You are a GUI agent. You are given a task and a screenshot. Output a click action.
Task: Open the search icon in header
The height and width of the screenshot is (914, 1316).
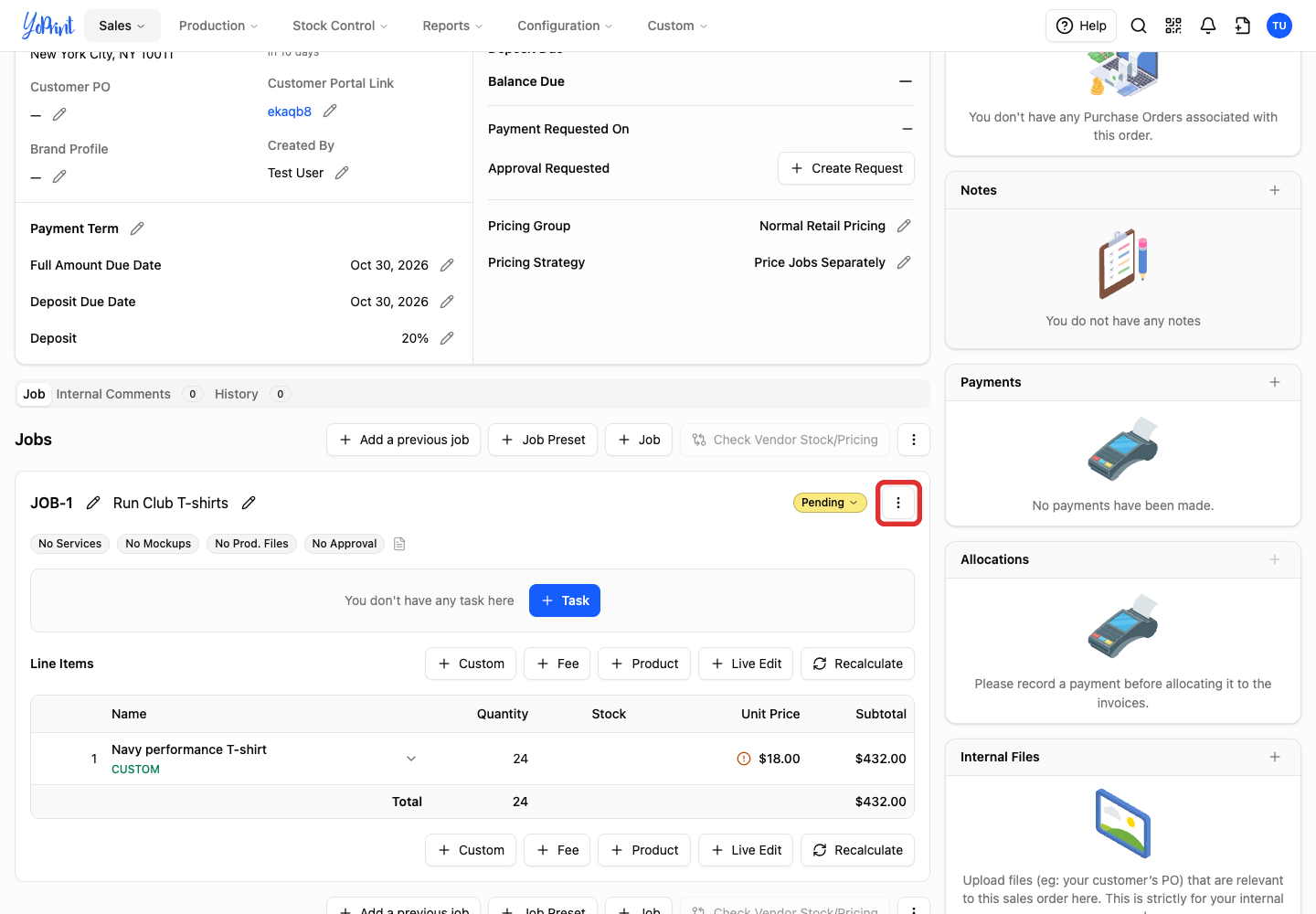[x=1139, y=26]
